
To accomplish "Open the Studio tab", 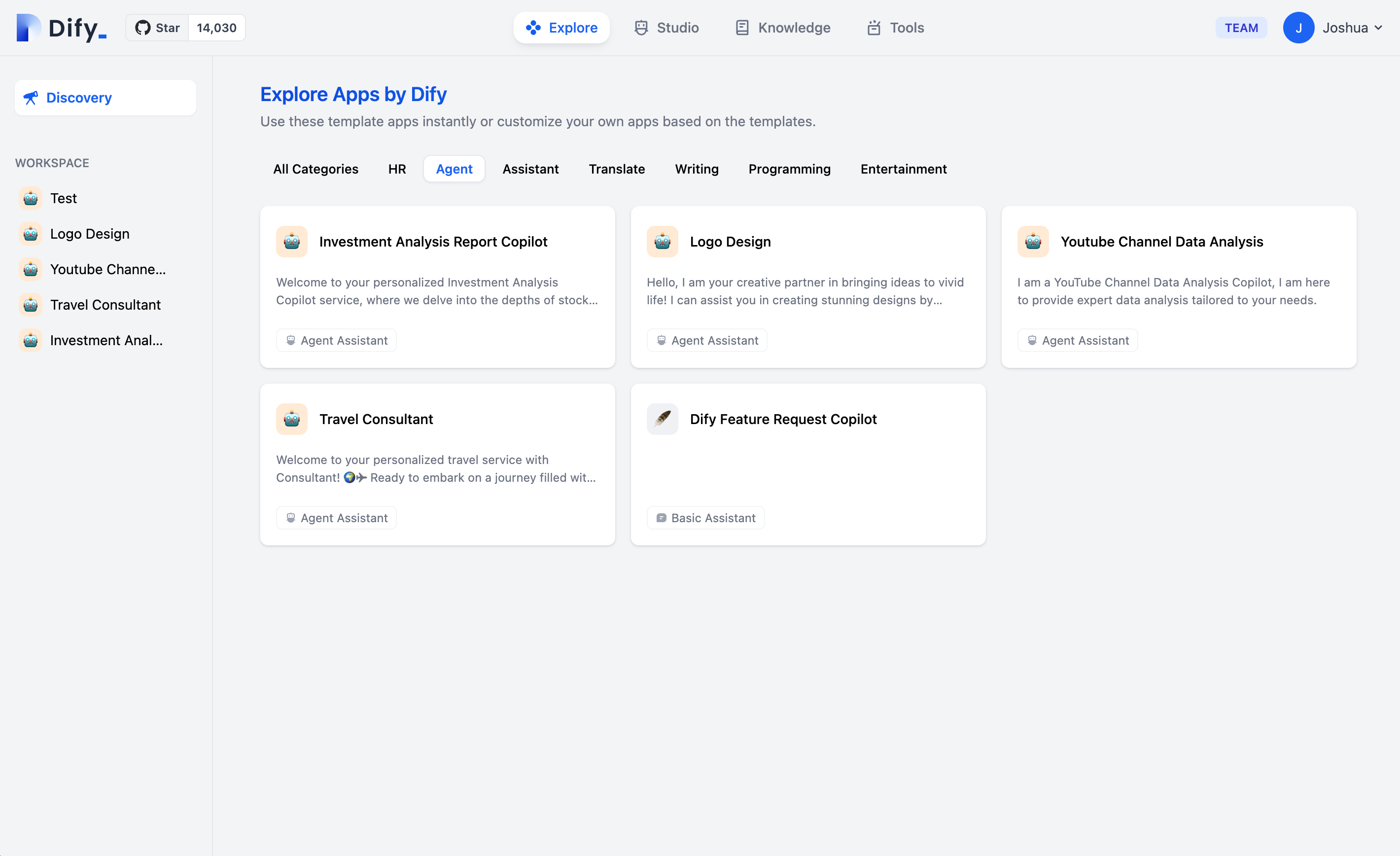I will [x=666, y=28].
